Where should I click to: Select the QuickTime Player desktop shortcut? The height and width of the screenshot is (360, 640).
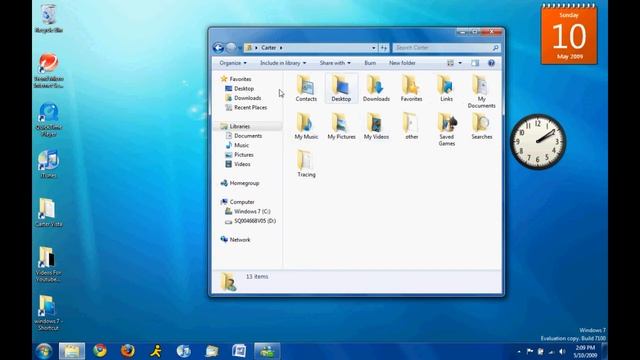pos(49,119)
